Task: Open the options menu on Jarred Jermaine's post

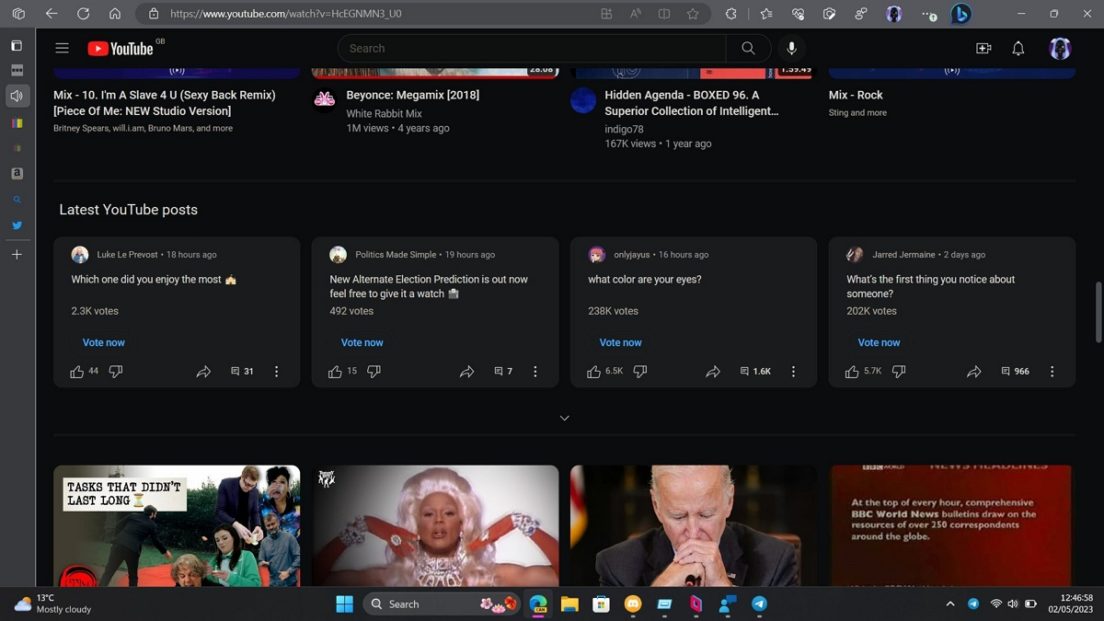Action: click(x=1051, y=371)
